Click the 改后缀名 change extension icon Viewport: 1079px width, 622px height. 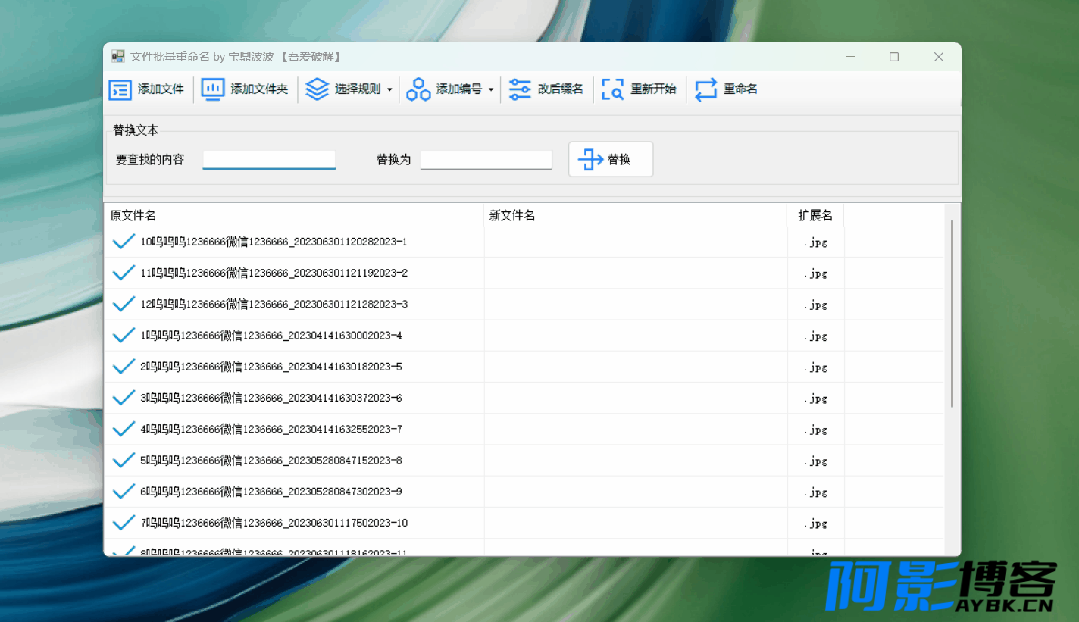[x=520, y=89]
